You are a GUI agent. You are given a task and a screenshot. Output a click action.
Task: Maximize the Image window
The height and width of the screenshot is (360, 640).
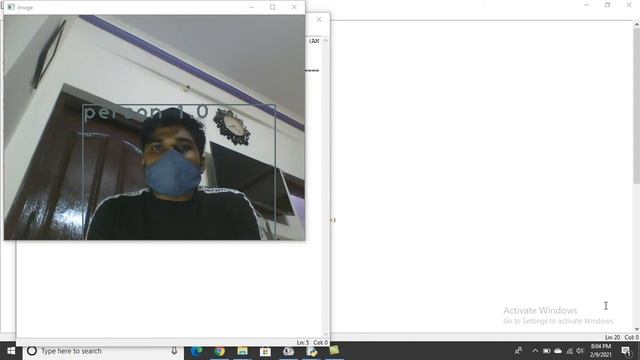click(273, 7)
